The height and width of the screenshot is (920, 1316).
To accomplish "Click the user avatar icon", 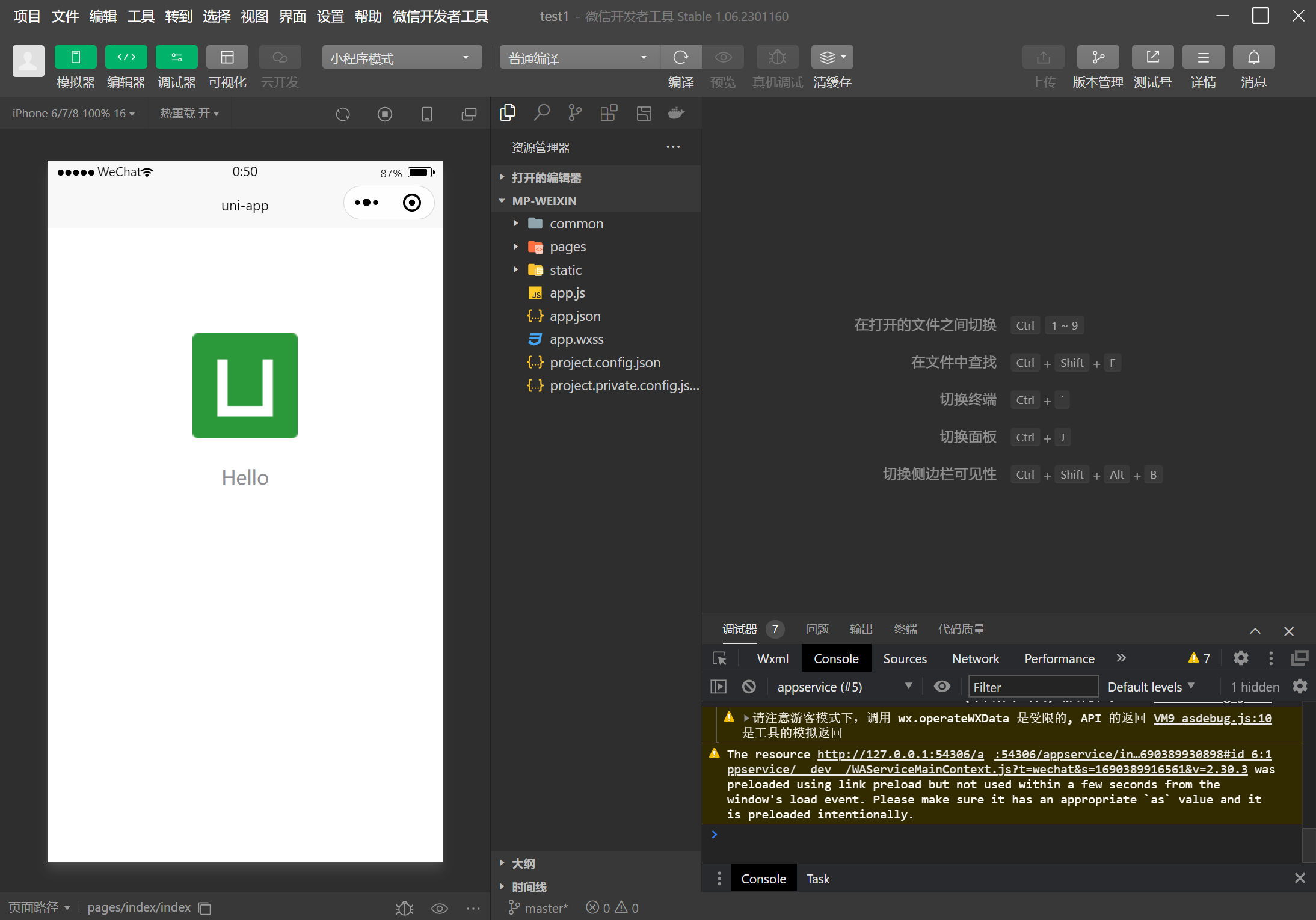I will [x=28, y=61].
